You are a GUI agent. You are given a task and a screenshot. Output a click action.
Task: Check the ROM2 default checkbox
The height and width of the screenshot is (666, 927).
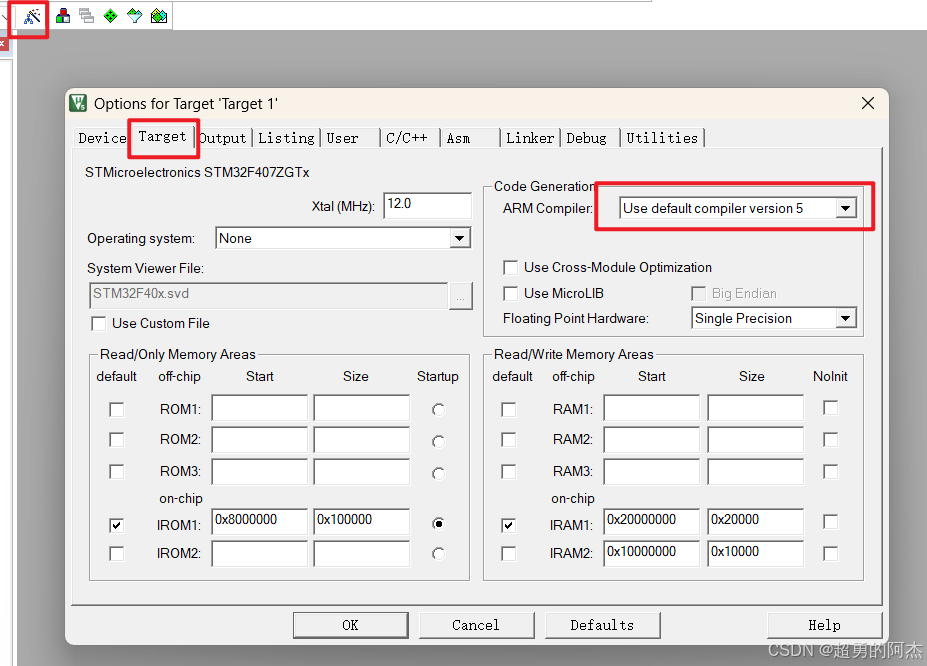tap(117, 440)
